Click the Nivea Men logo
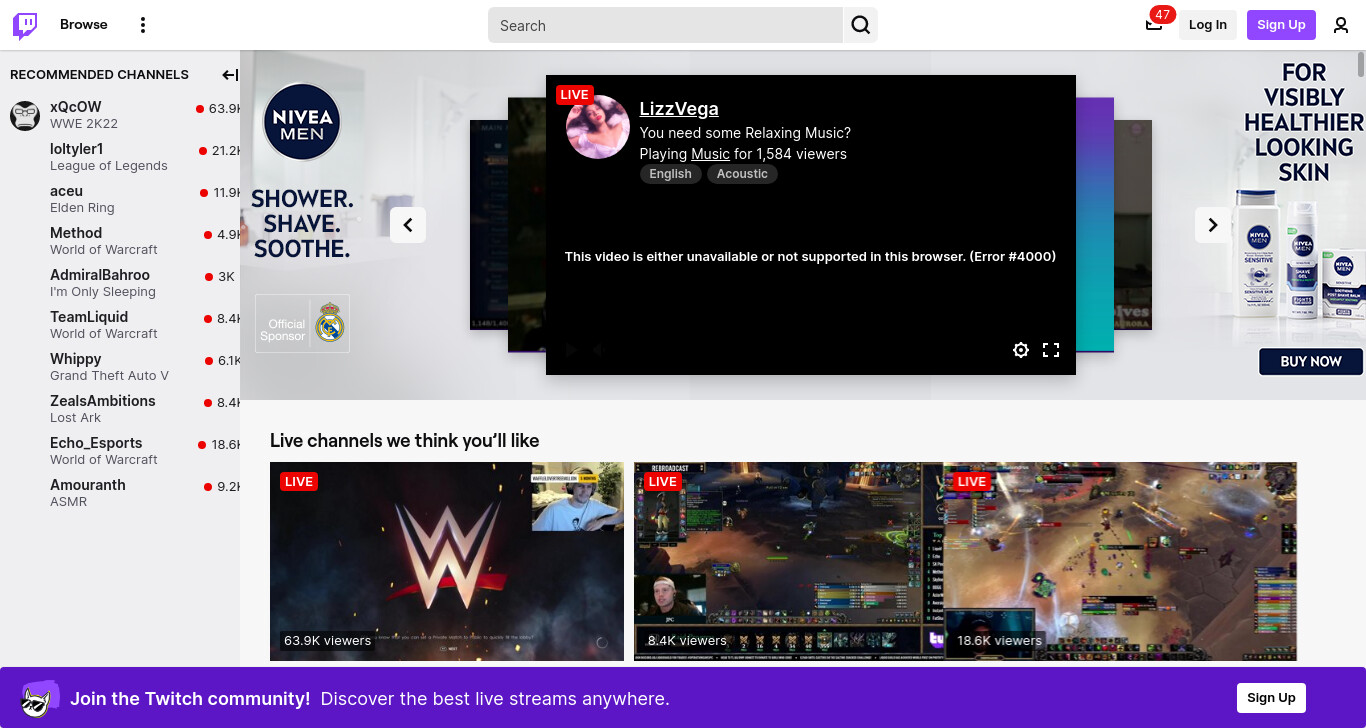 click(x=302, y=123)
